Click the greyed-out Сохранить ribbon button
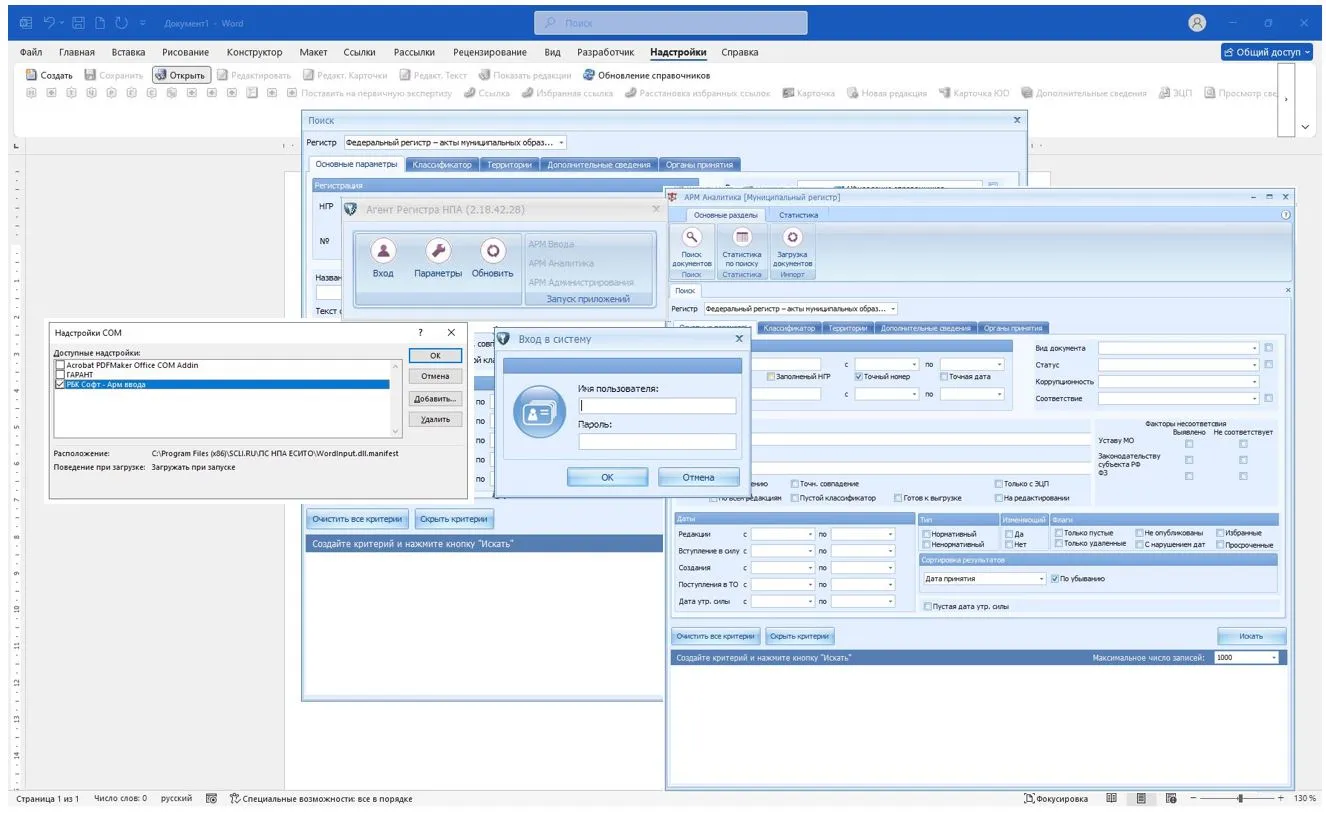 pos(114,75)
